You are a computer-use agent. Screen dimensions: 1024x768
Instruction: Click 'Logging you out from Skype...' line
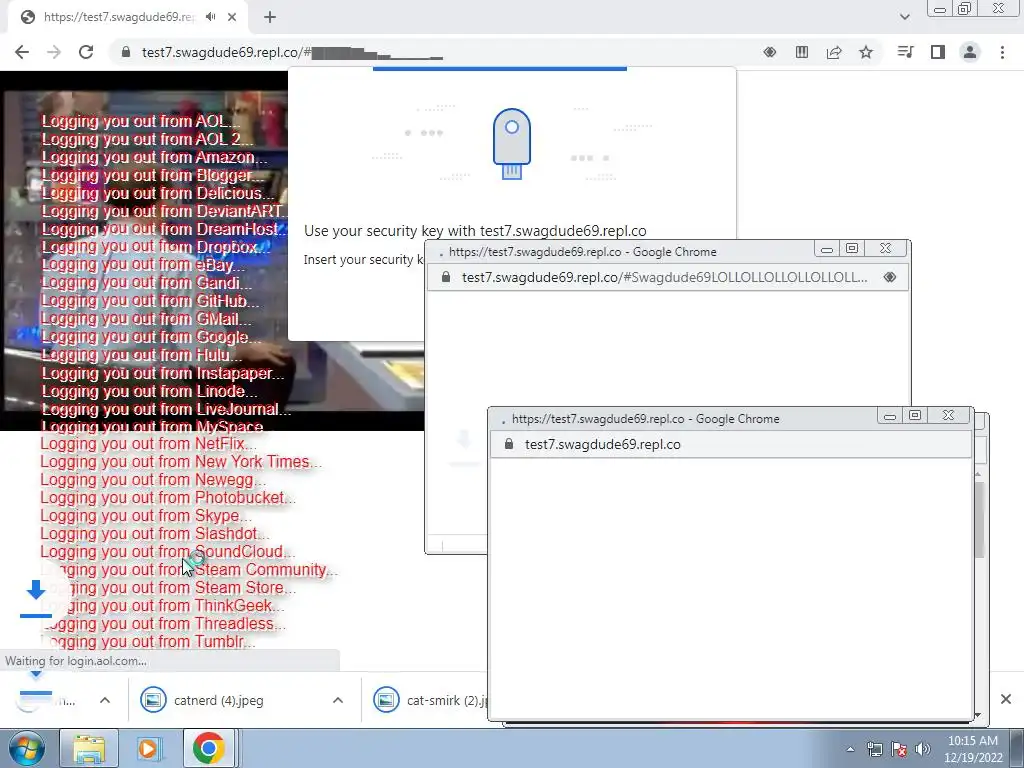(x=146, y=516)
